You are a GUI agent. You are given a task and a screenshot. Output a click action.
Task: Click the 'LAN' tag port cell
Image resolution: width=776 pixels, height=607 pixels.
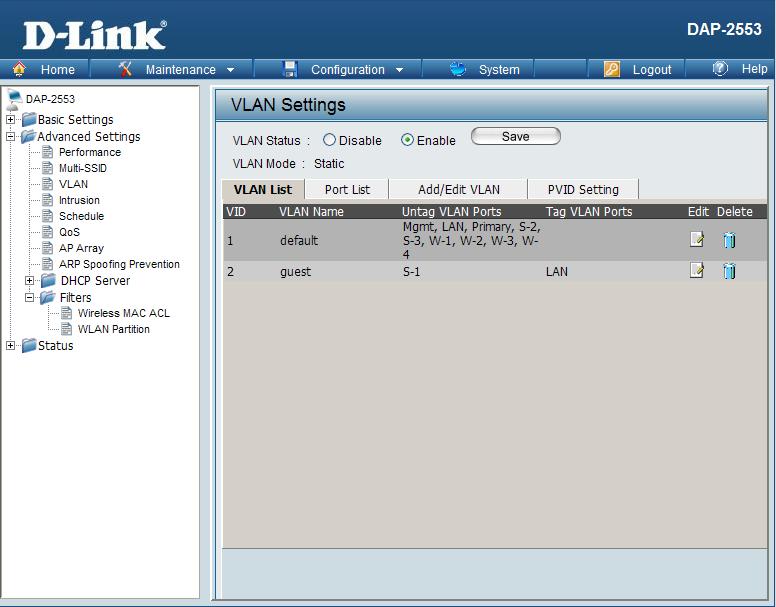coord(557,272)
